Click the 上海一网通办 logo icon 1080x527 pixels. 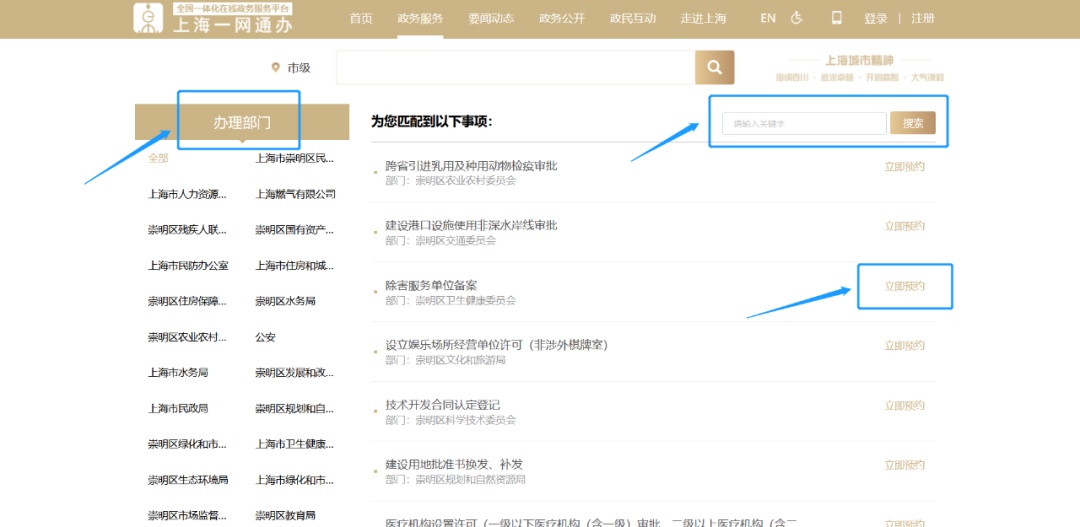149,19
